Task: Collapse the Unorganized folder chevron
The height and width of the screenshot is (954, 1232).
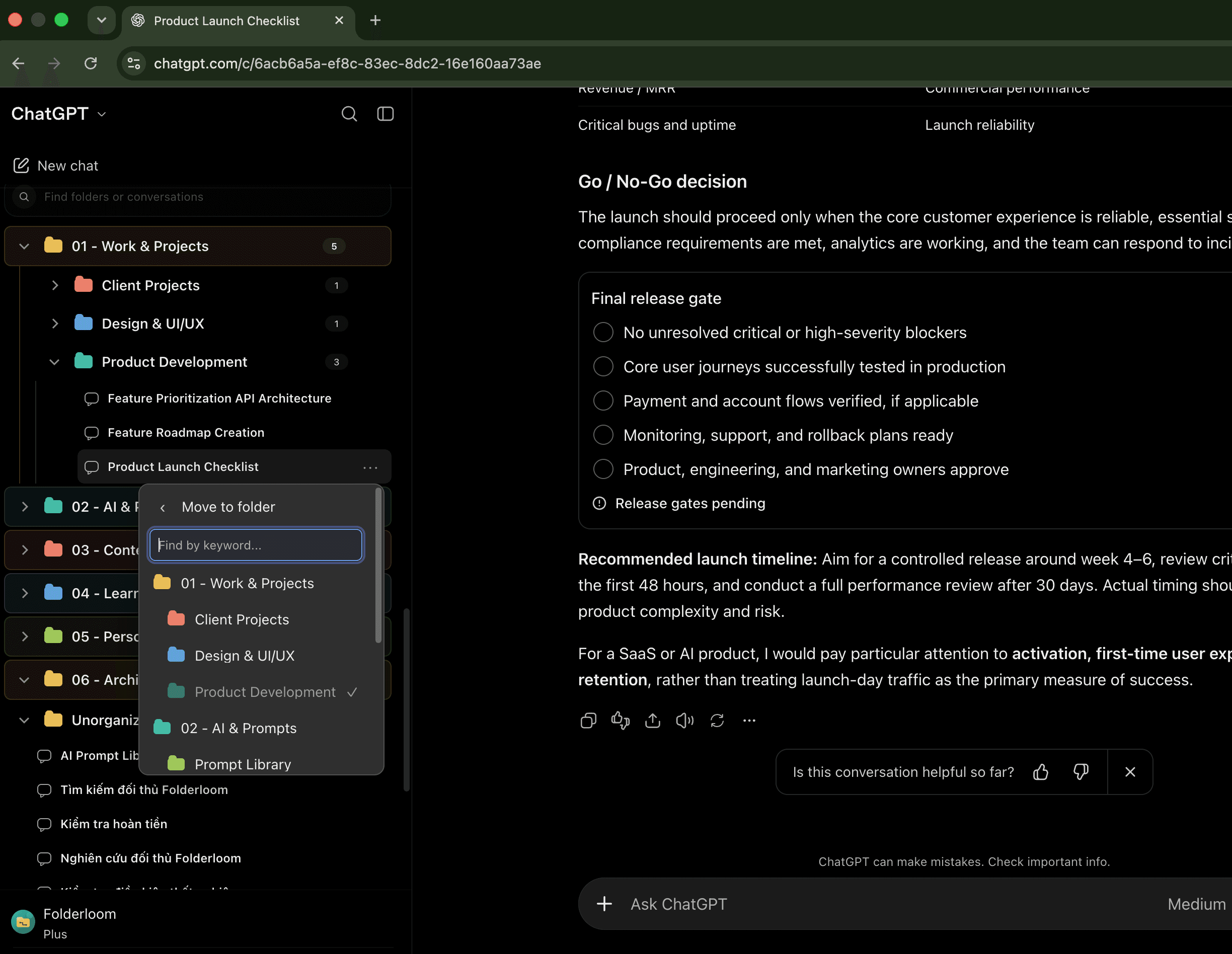Action: click(x=24, y=721)
